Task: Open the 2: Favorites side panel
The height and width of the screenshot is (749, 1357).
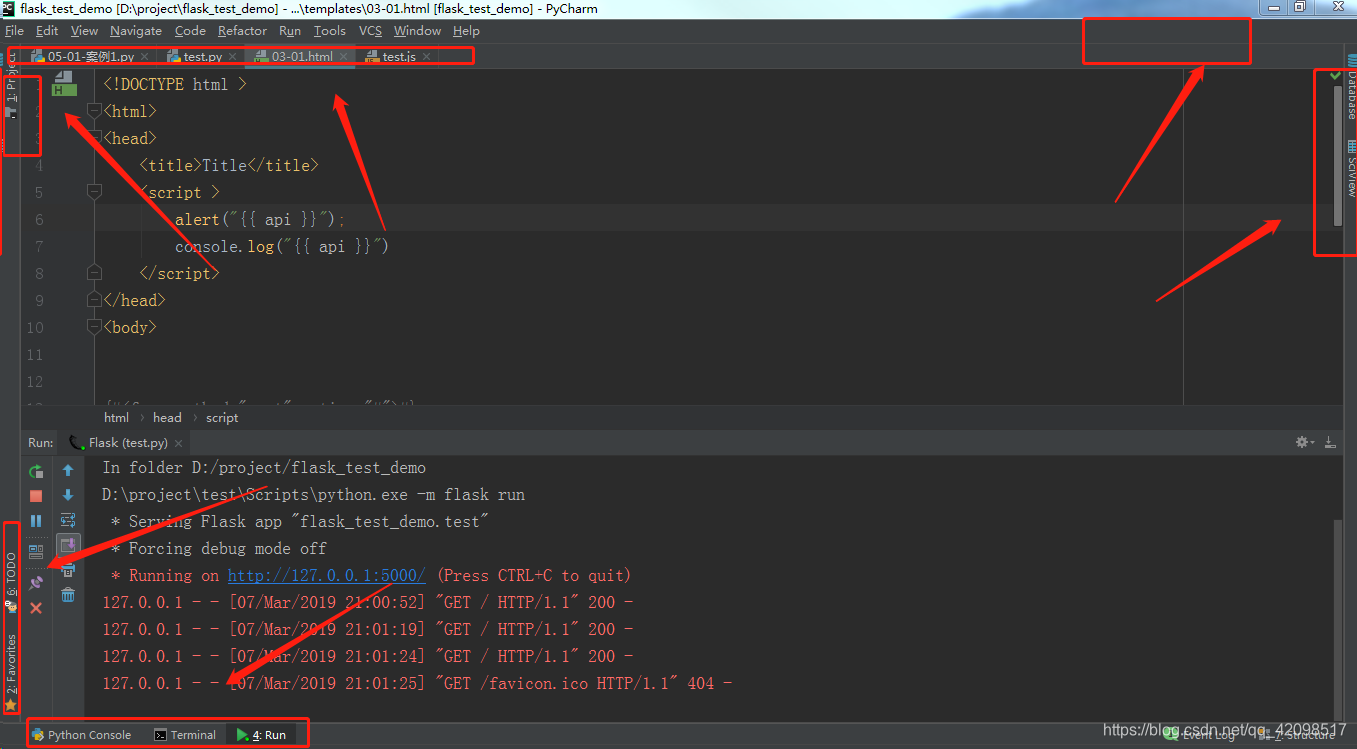Action: tap(11, 672)
